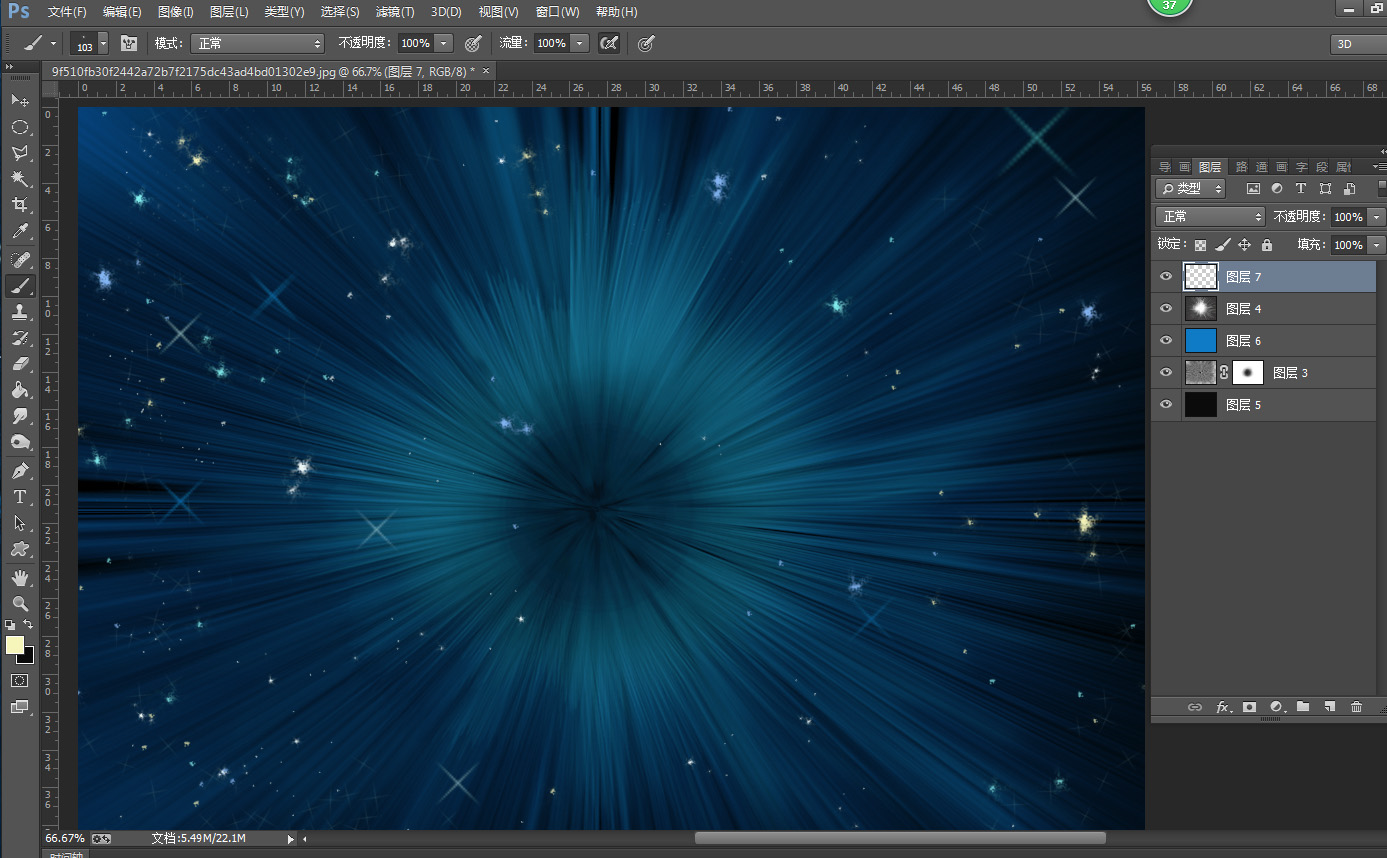The image size is (1387, 858).
Task: Hide 图层 7 using its eye icon
Action: pos(1166,277)
